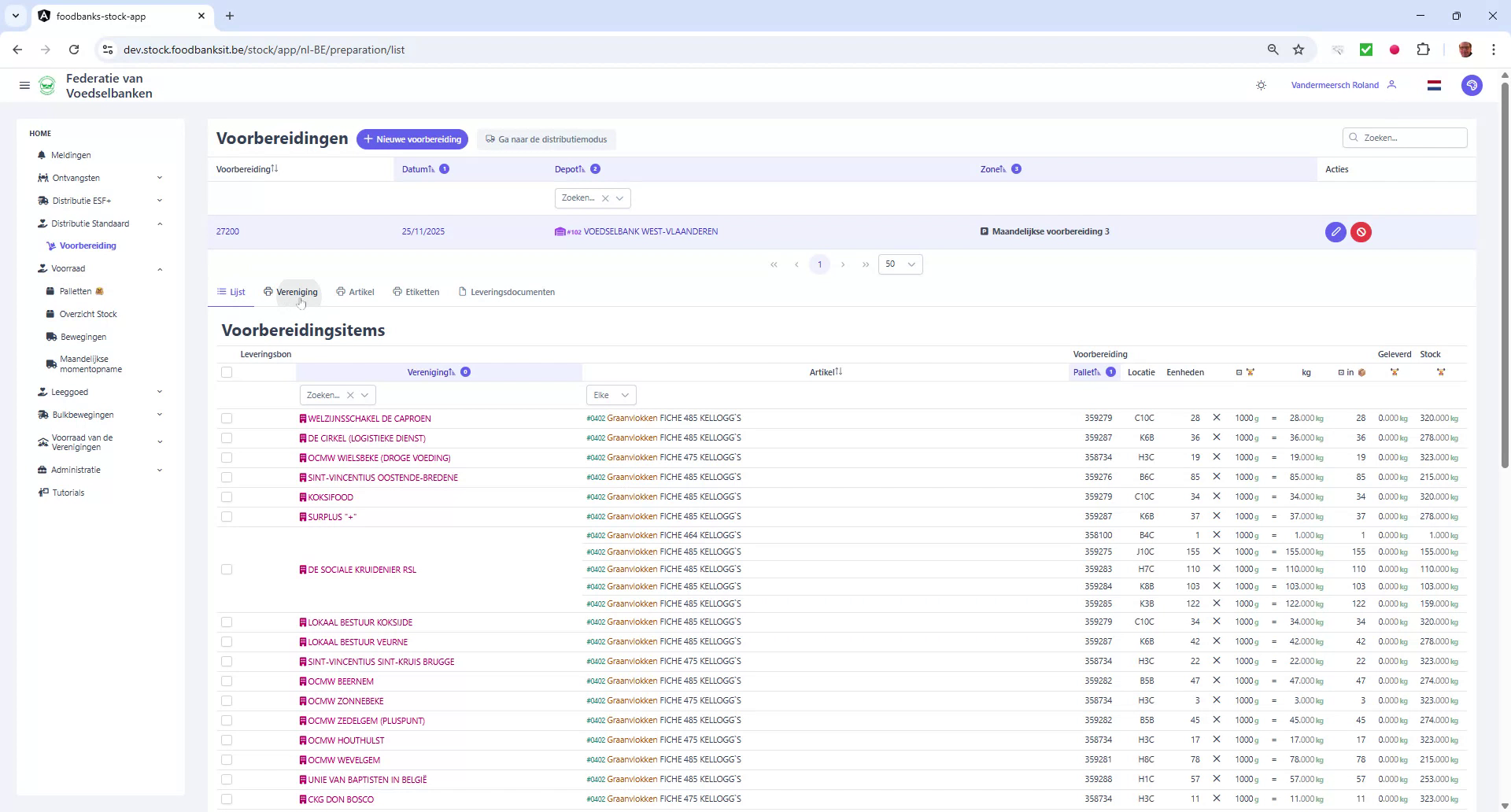Screen dimensions: 1511x812
Task: Open the sidebar hamburger menu
Action: click(x=24, y=85)
